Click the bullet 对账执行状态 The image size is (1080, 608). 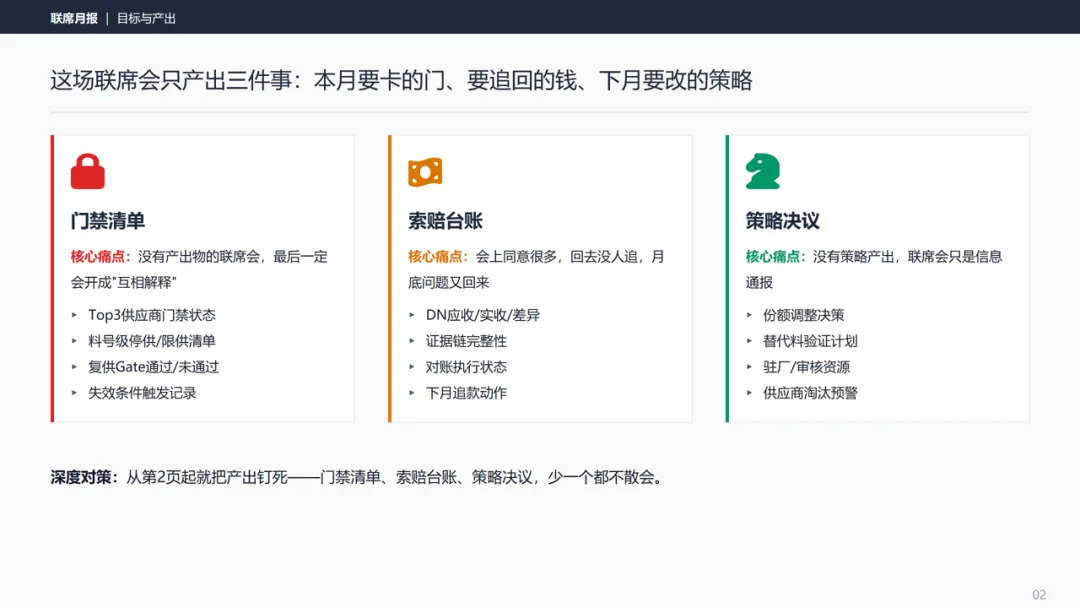point(466,367)
